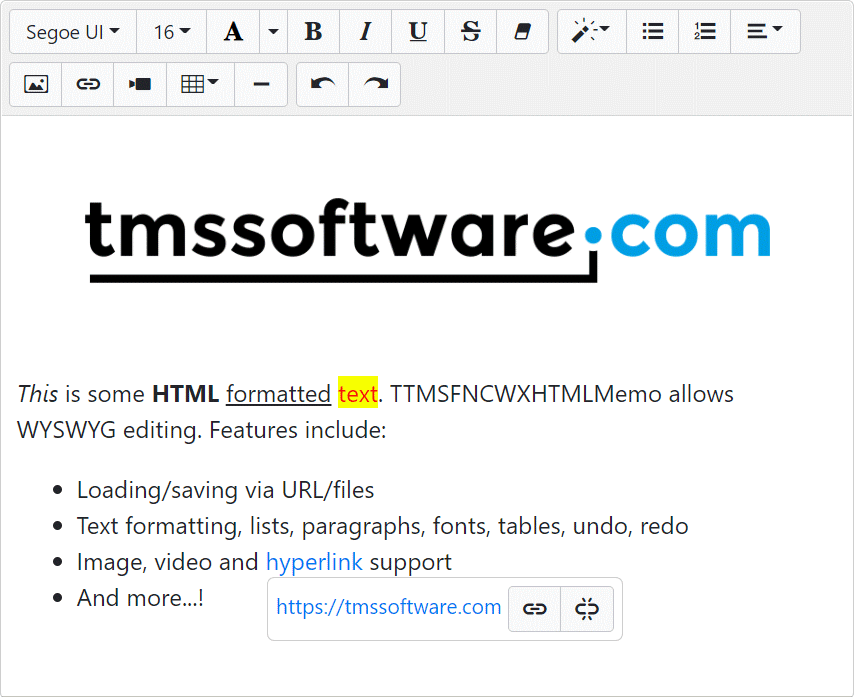The height and width of the screenshot is (697, 854).
Task: Clear formatting with the eraser icon
Action: click(x=522, y=32)
